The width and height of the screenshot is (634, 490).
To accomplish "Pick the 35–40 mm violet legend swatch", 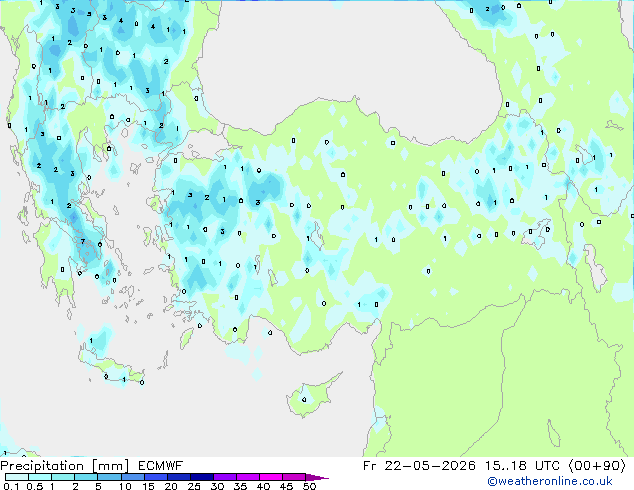I will tap(248, 477).
